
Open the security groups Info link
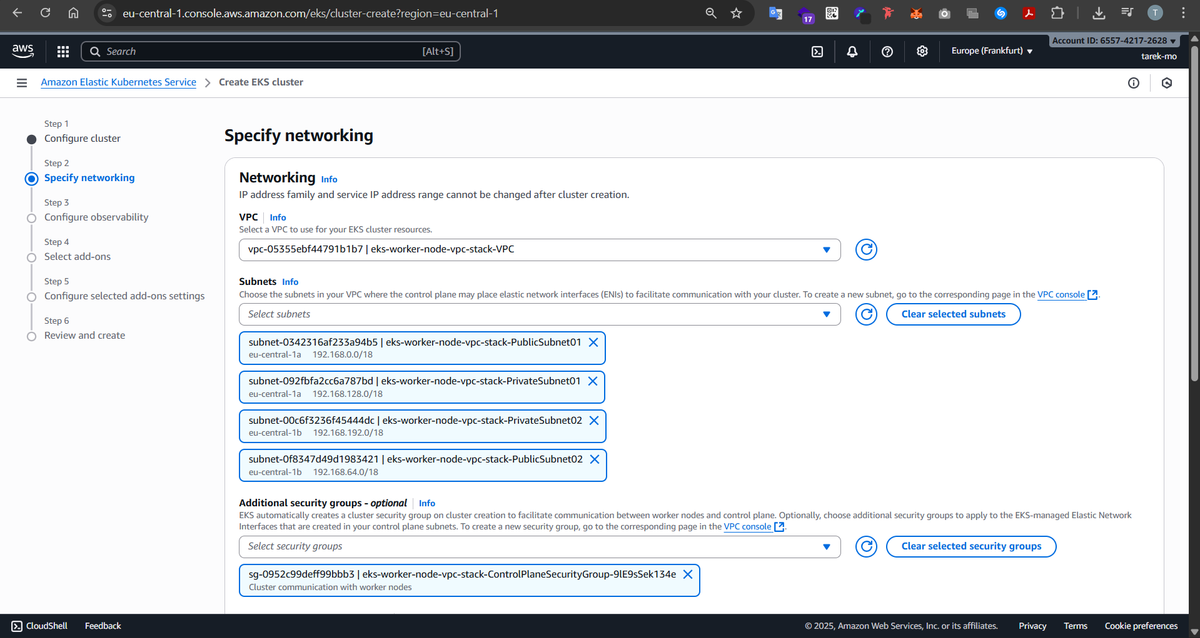point(427,503)
